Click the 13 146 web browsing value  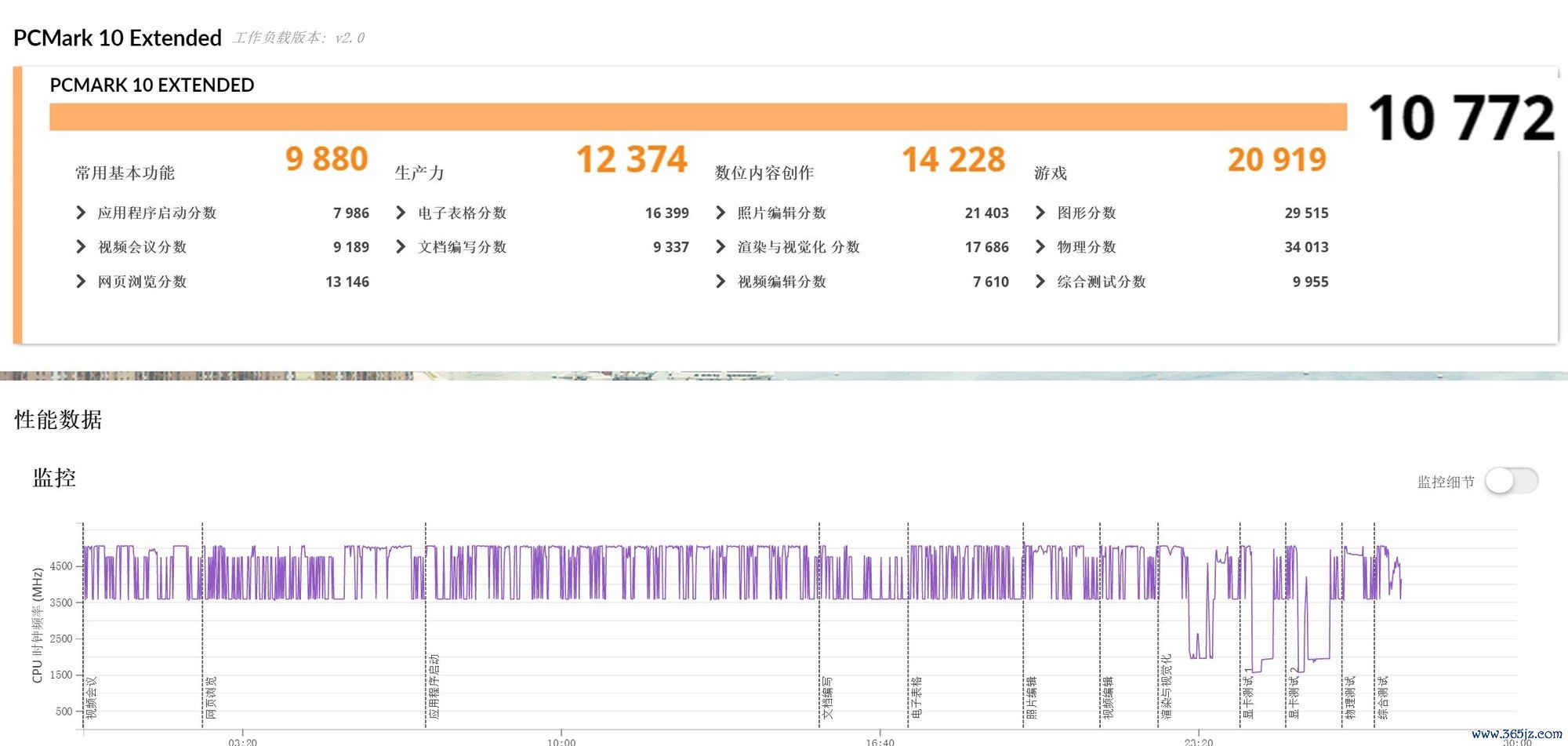(347, 282)
